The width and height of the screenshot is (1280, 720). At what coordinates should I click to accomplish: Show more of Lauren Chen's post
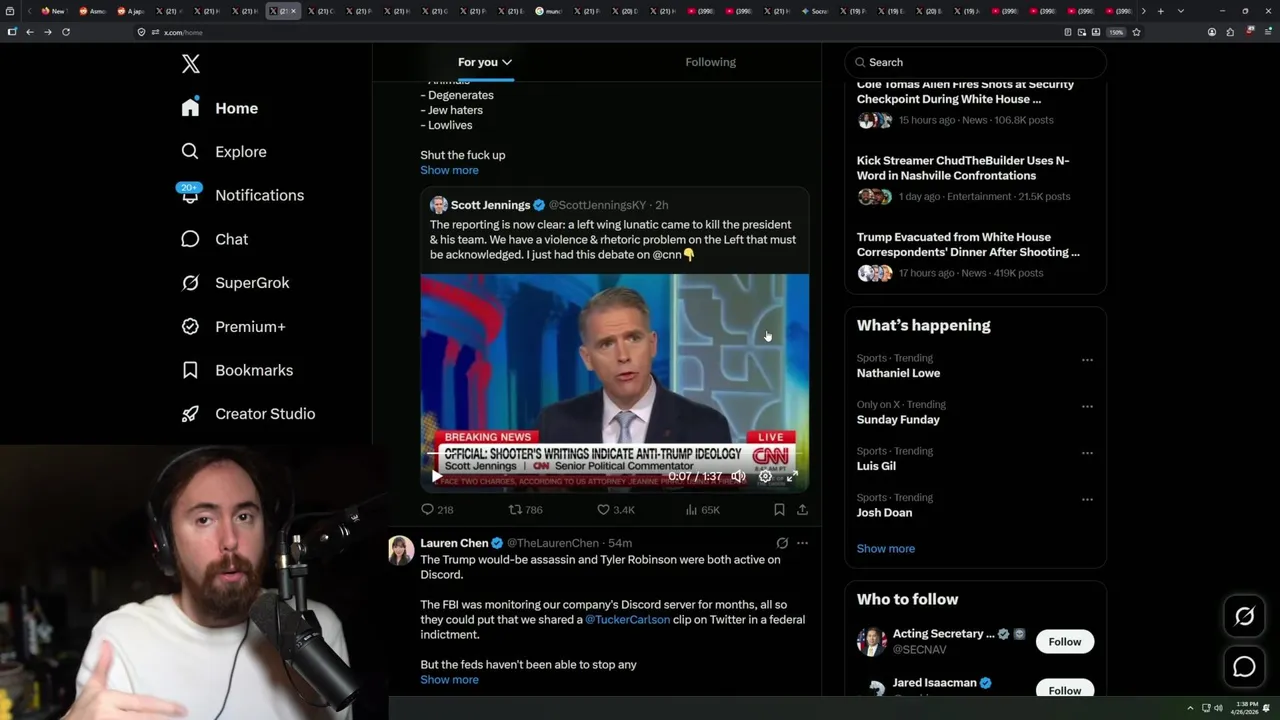449,680
